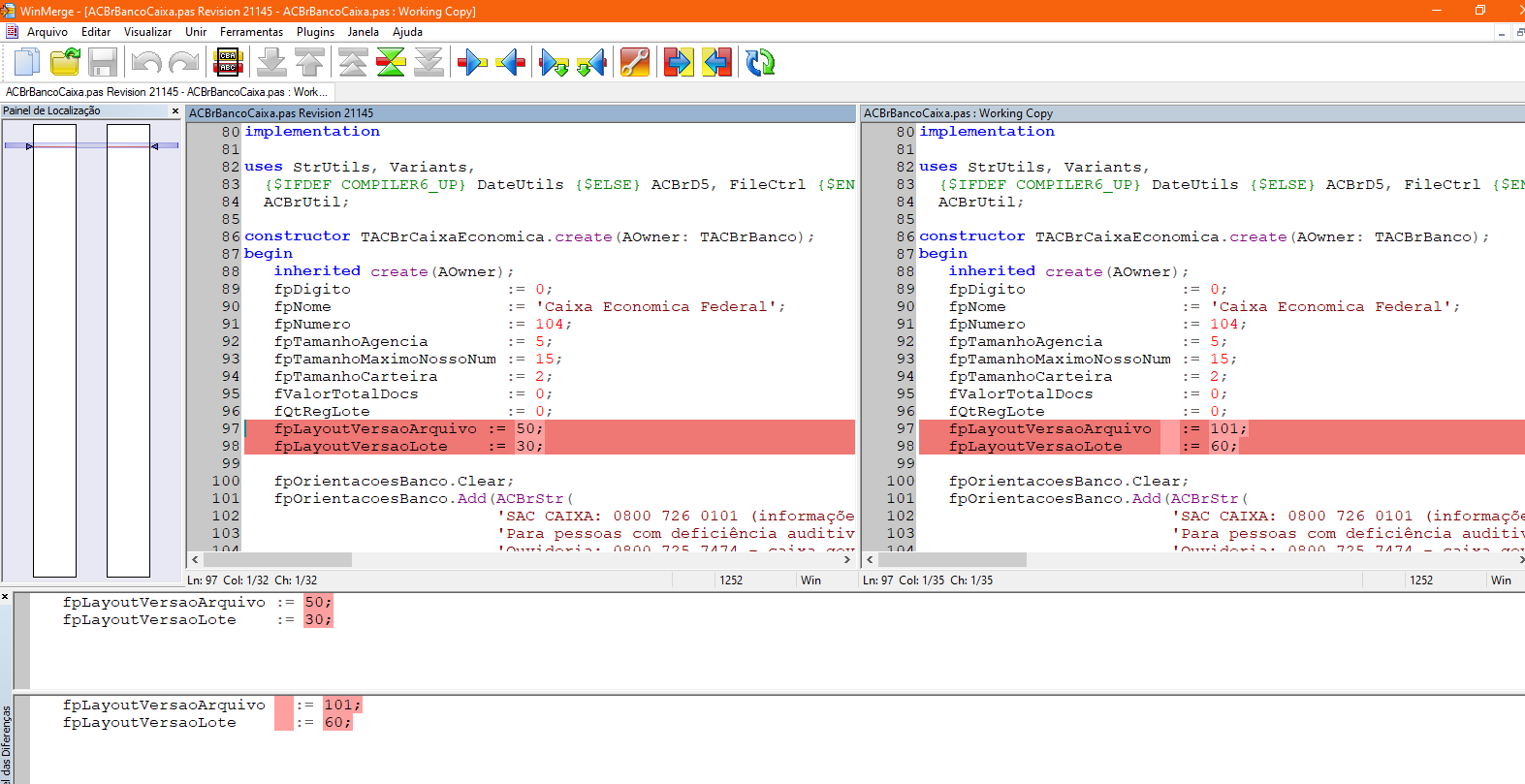Click the All Right copy icon

pyautogui.click(x=679, y=63)
